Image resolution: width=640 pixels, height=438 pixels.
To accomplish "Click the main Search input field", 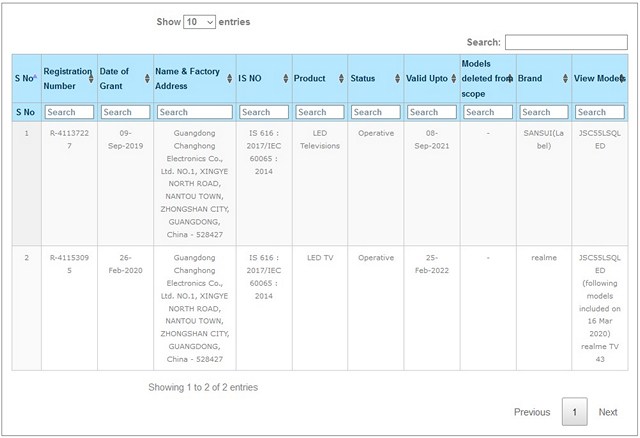I will click(566, 42).
